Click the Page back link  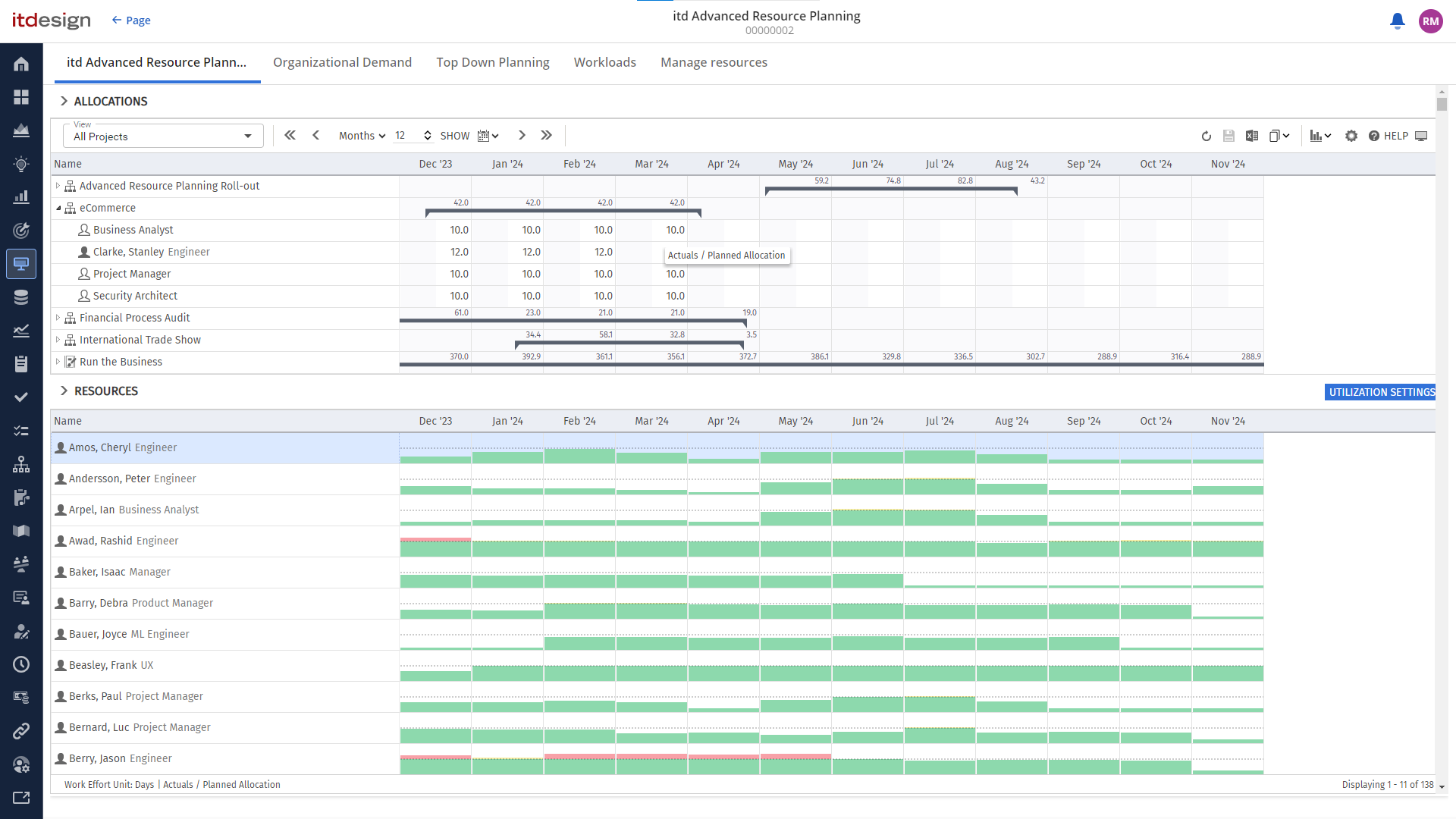pyautogui.click(x=131, y=20)
